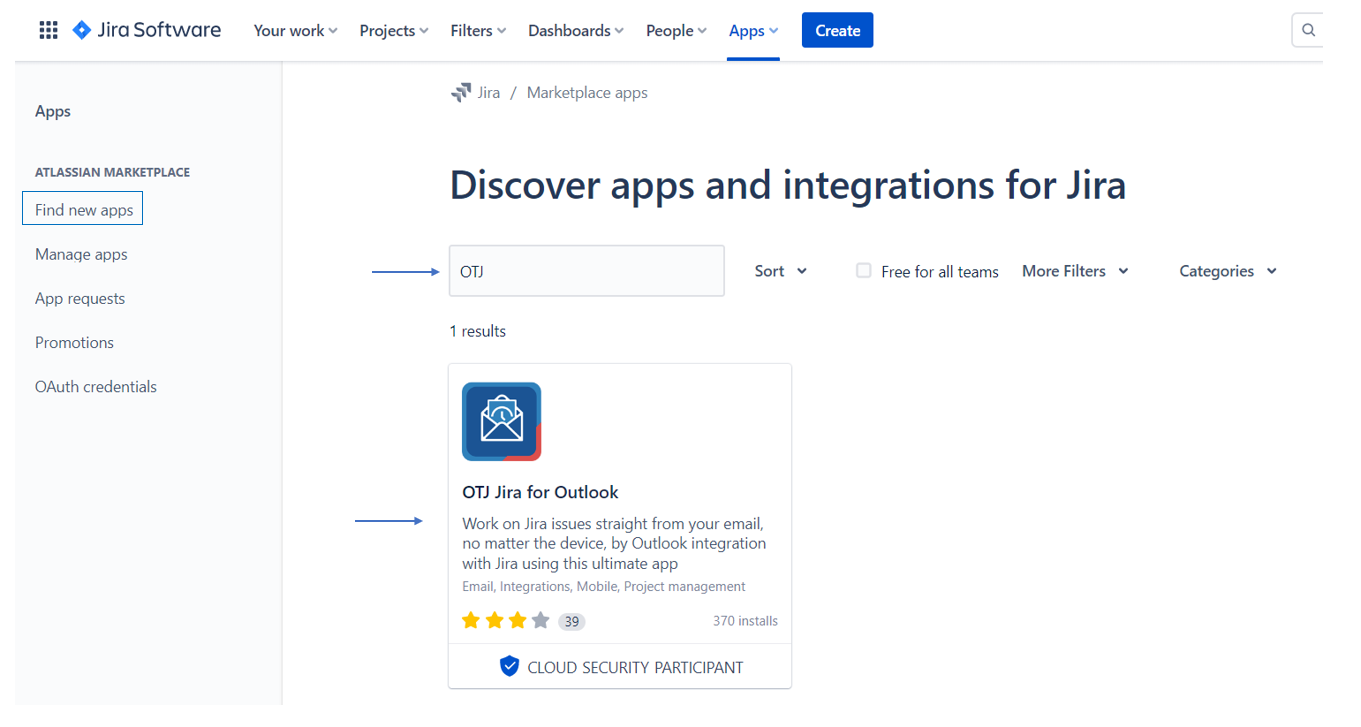This screenshot has width=1361, height=727.
Task: Click the 370 installs text
Action: pos(745,621)
